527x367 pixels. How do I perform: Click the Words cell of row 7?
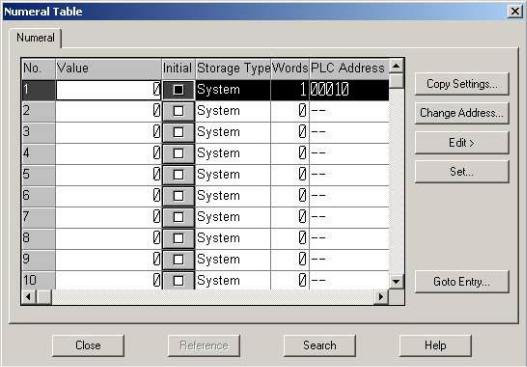coord(290,217)
